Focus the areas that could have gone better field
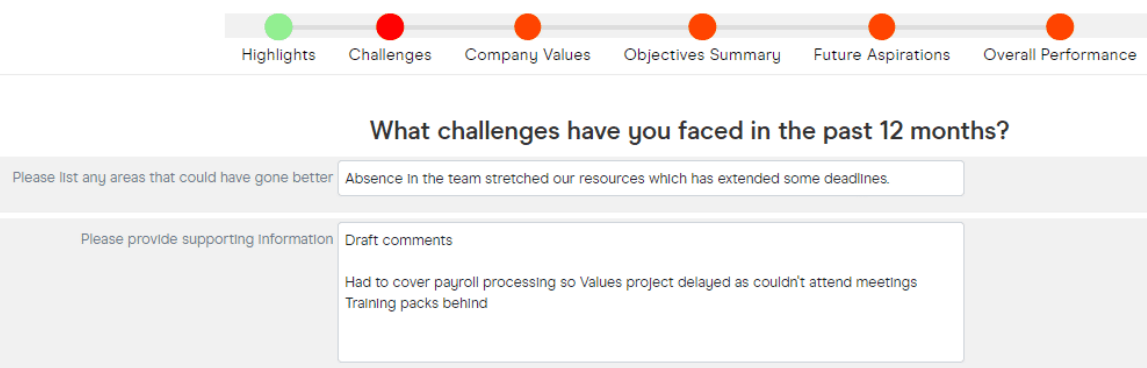Screen dimensions: 1147x368 (651, 179)
